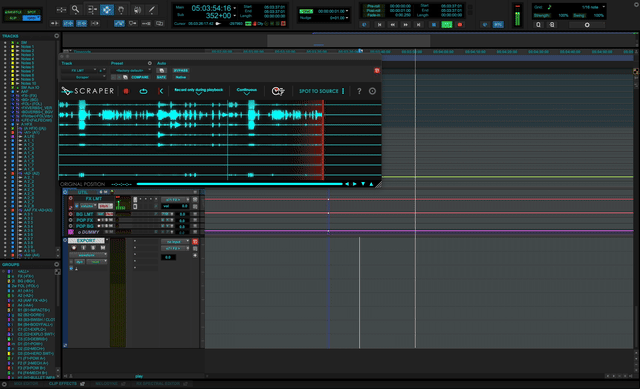The width and height of the screenshot is (640, 389).
Task: Select the Trim tool
Action: 92,9
